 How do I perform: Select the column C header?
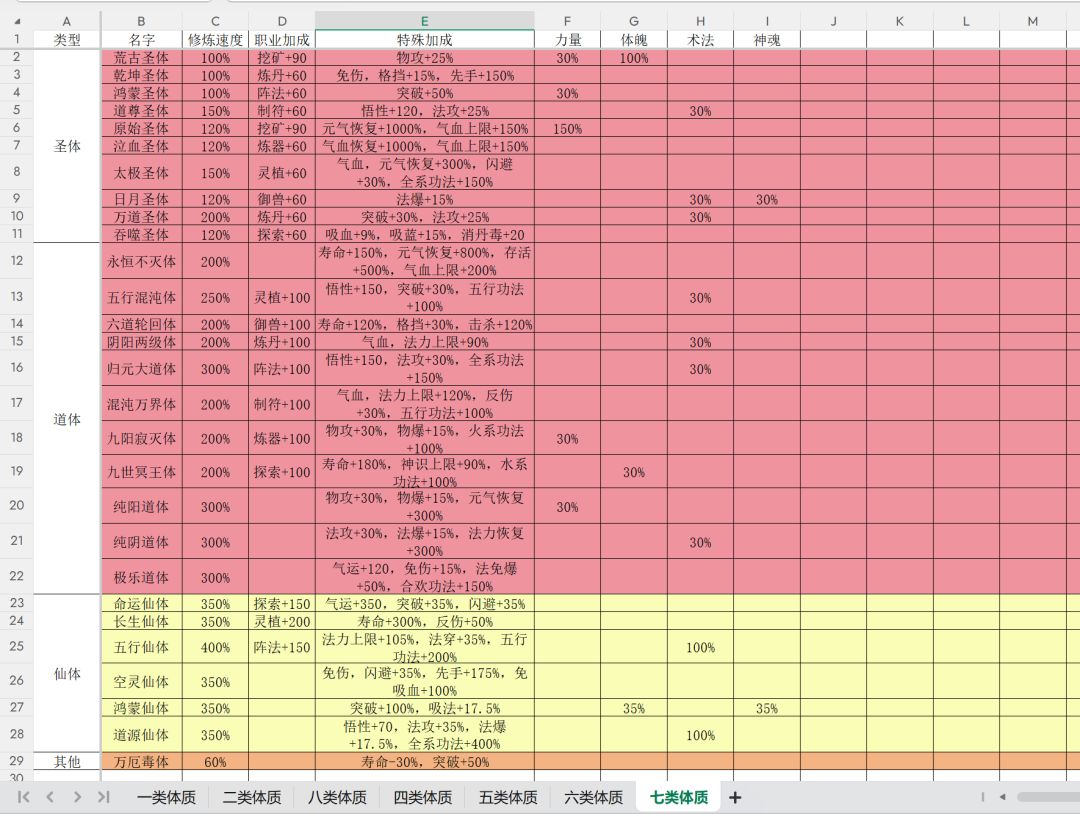215,21
